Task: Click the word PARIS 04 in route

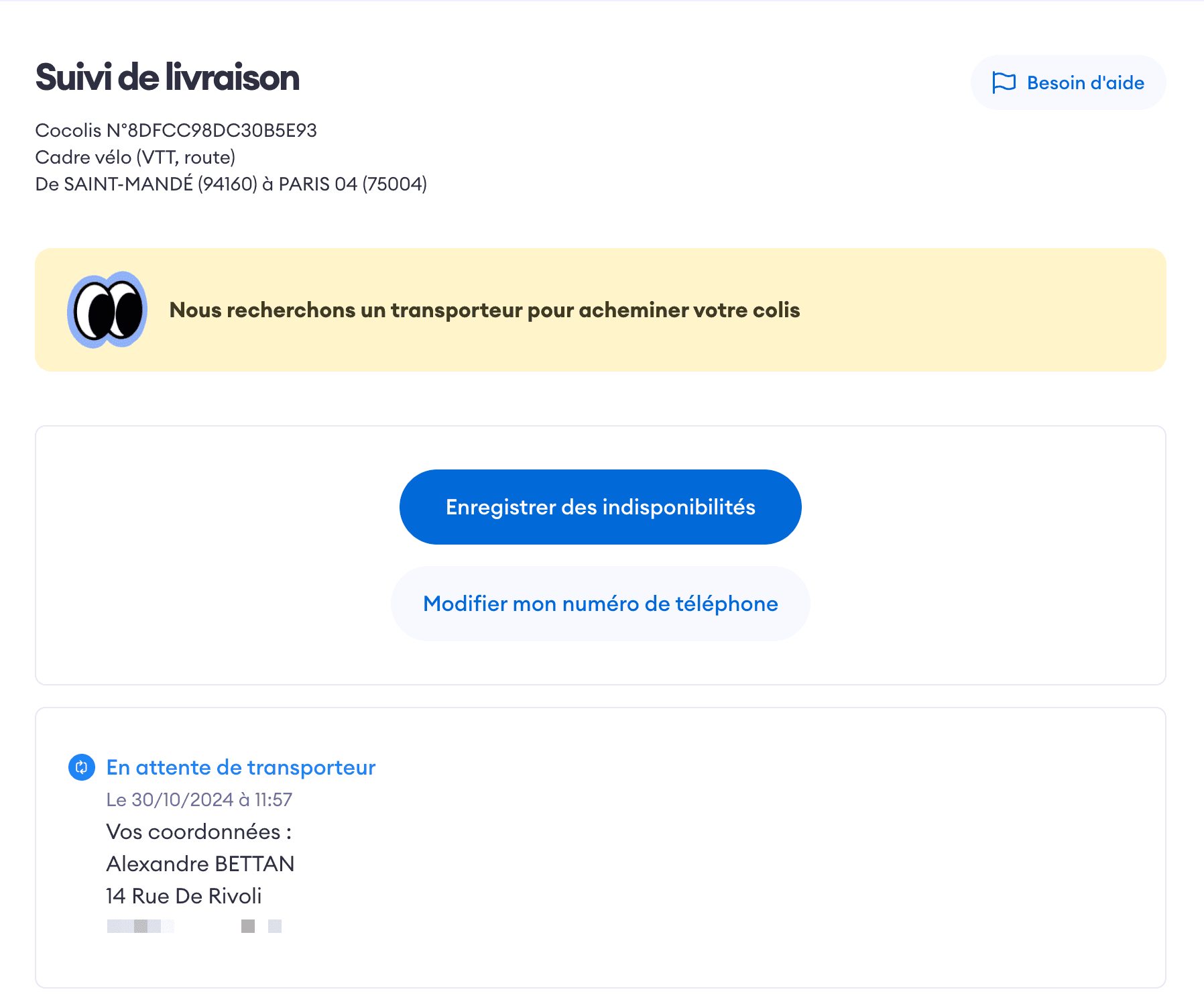Action: (318, 184)
